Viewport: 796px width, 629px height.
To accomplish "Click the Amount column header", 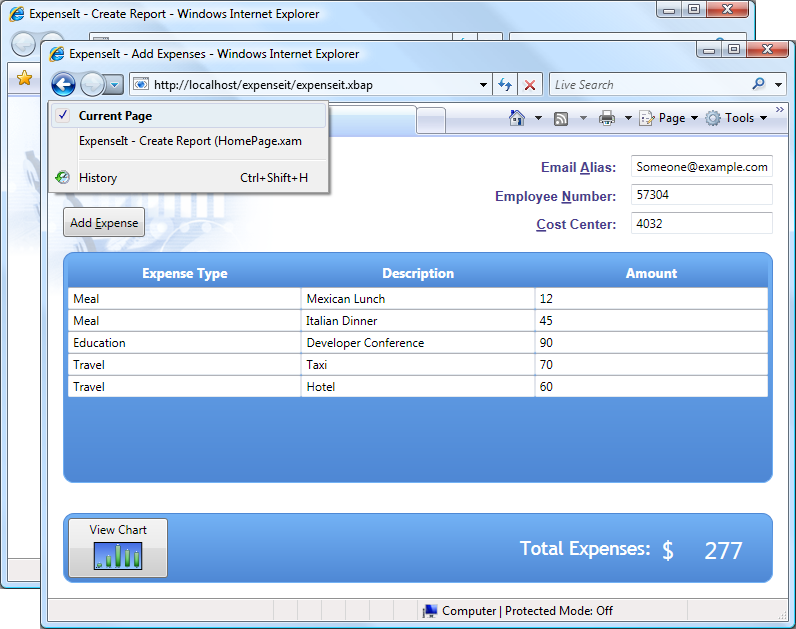I will 651,273.
